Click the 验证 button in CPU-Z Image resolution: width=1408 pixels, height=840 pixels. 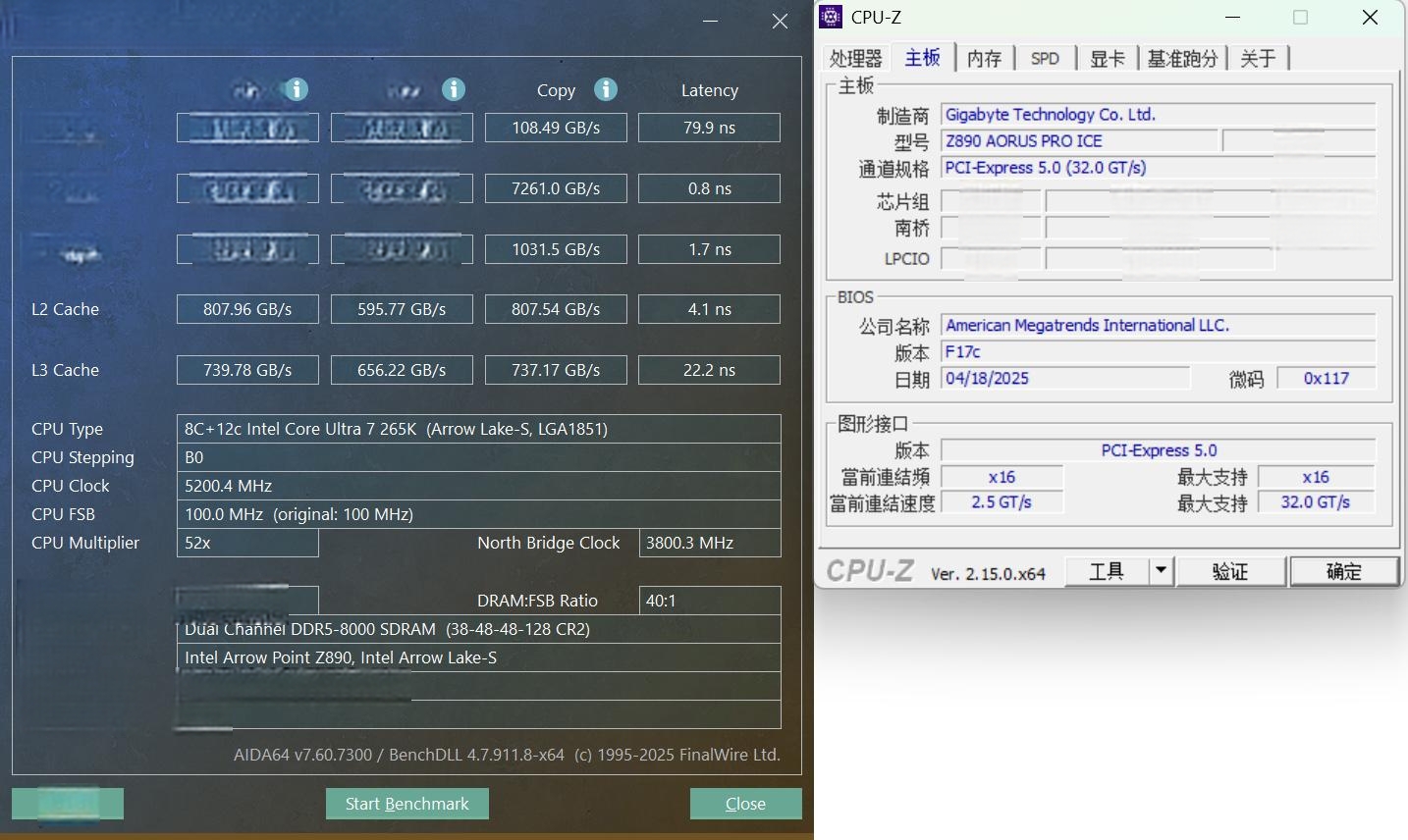click(x=1230, y=571)
